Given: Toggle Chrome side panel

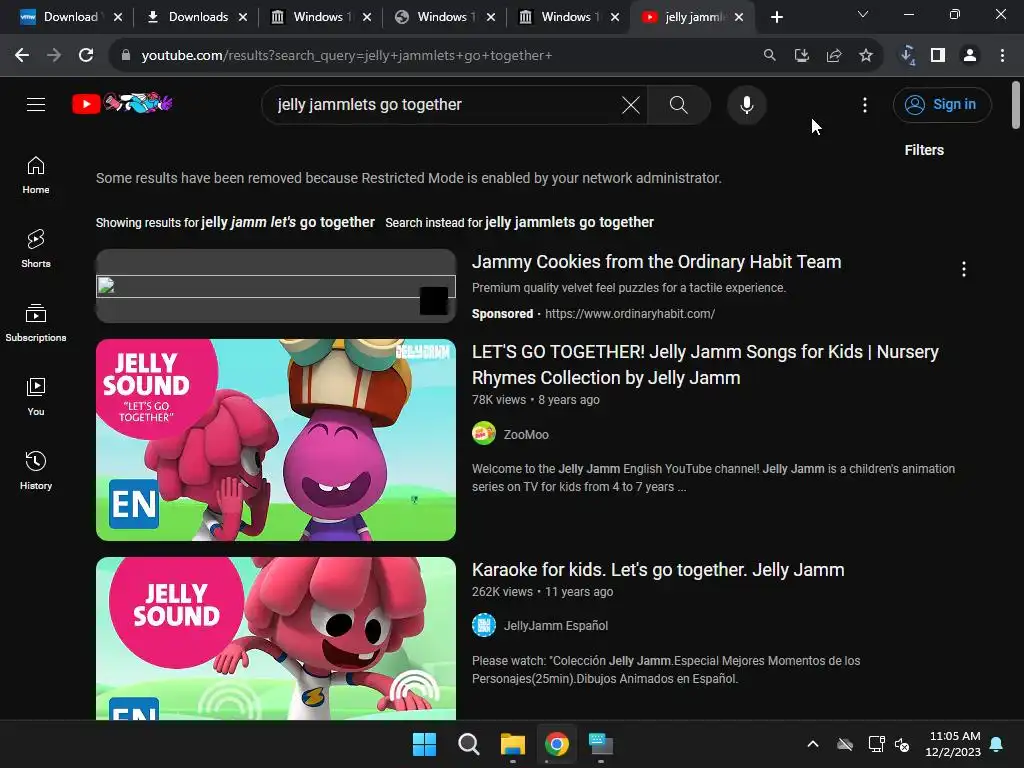Looking at the screenshot, I should coord(938,56).
